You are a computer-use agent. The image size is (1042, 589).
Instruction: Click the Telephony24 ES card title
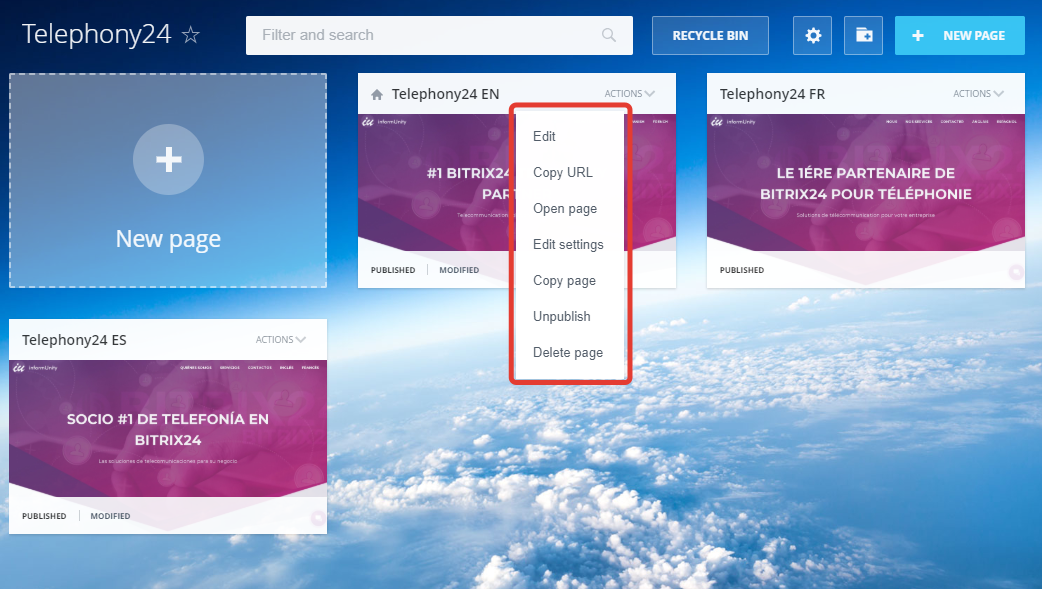point(74,340)
